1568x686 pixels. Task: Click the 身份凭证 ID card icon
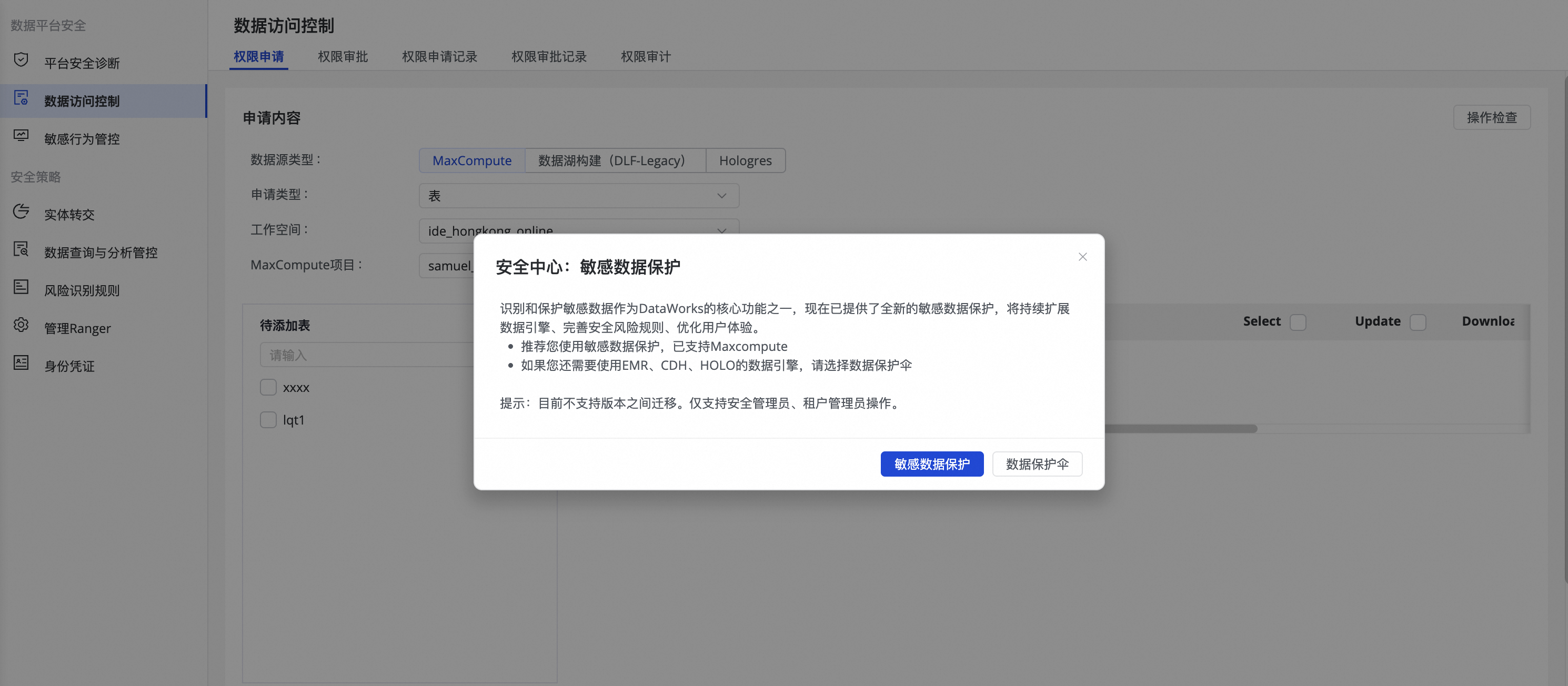click(x=21, y=363)
